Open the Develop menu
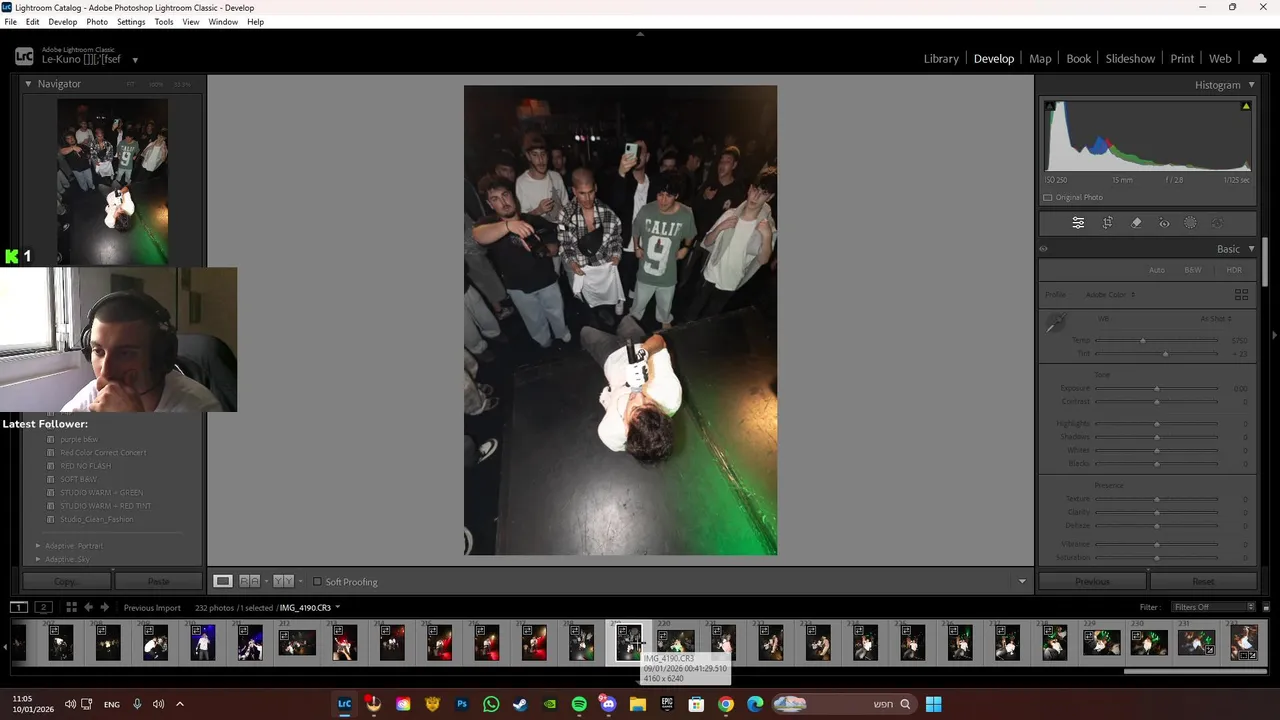This screenshot has height=720, width=1280. [63, 22]
